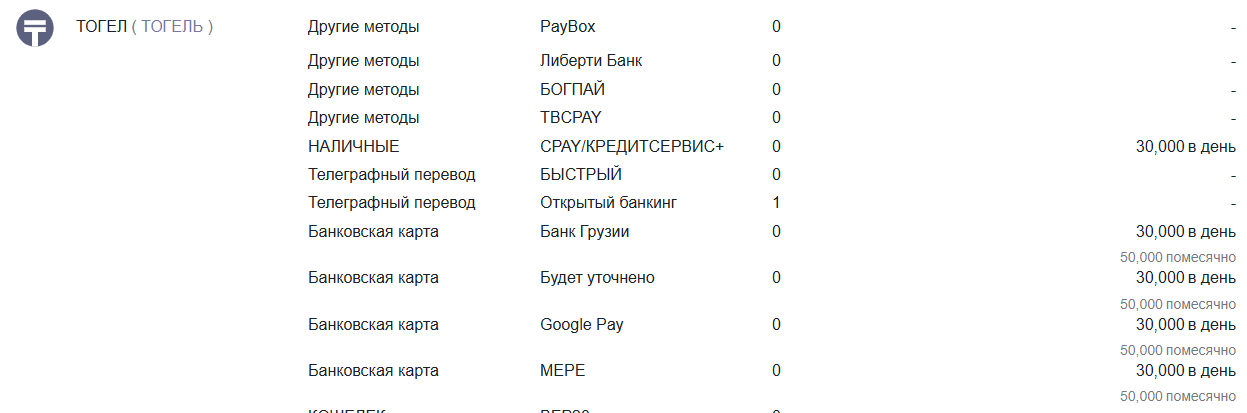Click the round currency icon beside ТОГЕЛ
The width and height of the screenshot is (1247, 413).
(x=34, y=28)
